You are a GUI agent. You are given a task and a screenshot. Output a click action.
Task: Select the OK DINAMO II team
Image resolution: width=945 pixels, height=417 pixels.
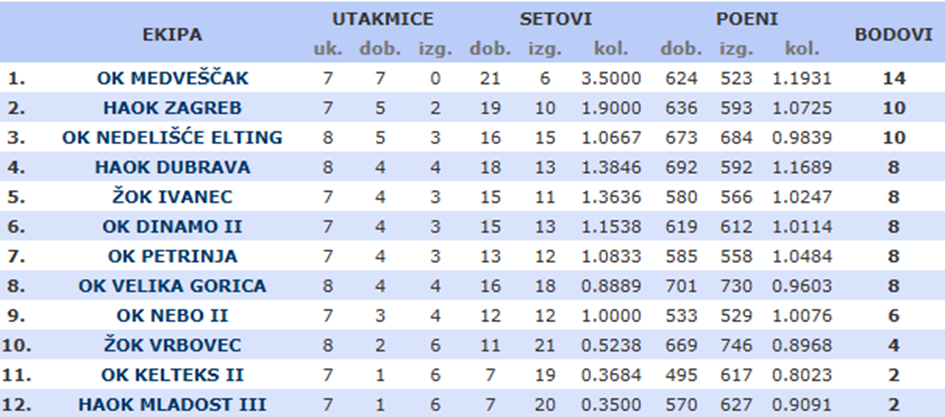click(172, 227)
